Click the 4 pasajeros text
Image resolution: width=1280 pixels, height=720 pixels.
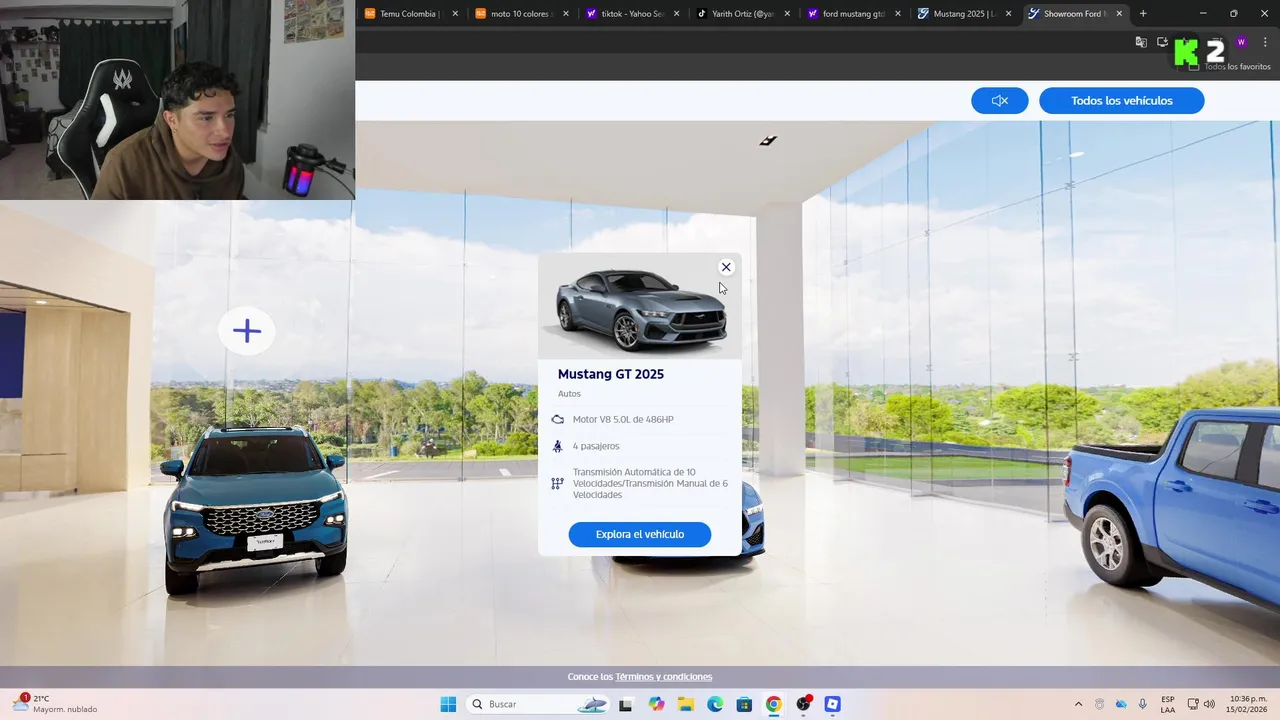pyautogui.click(x=596, y=446)
